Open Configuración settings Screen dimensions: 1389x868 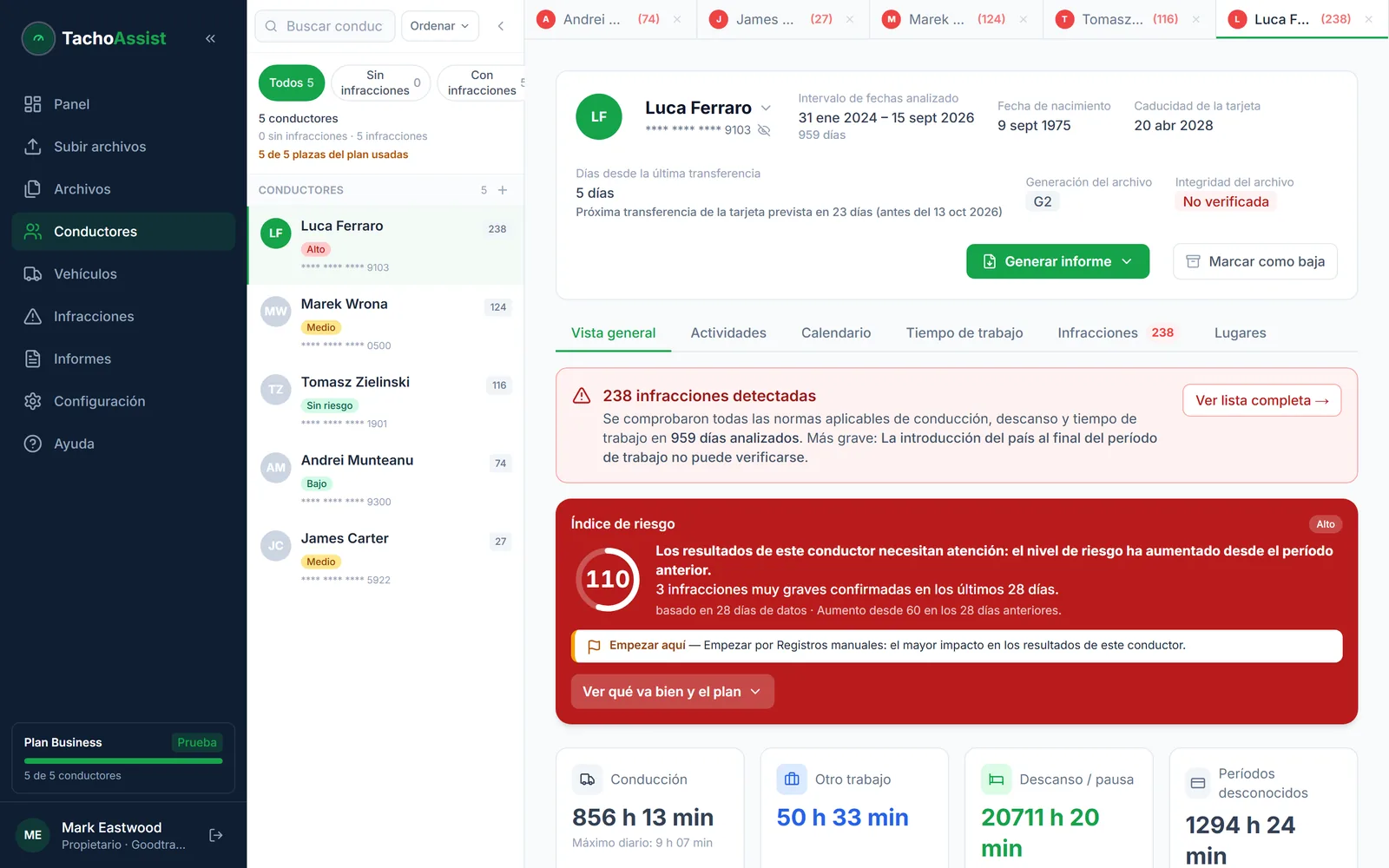click(x=123, y=402)
